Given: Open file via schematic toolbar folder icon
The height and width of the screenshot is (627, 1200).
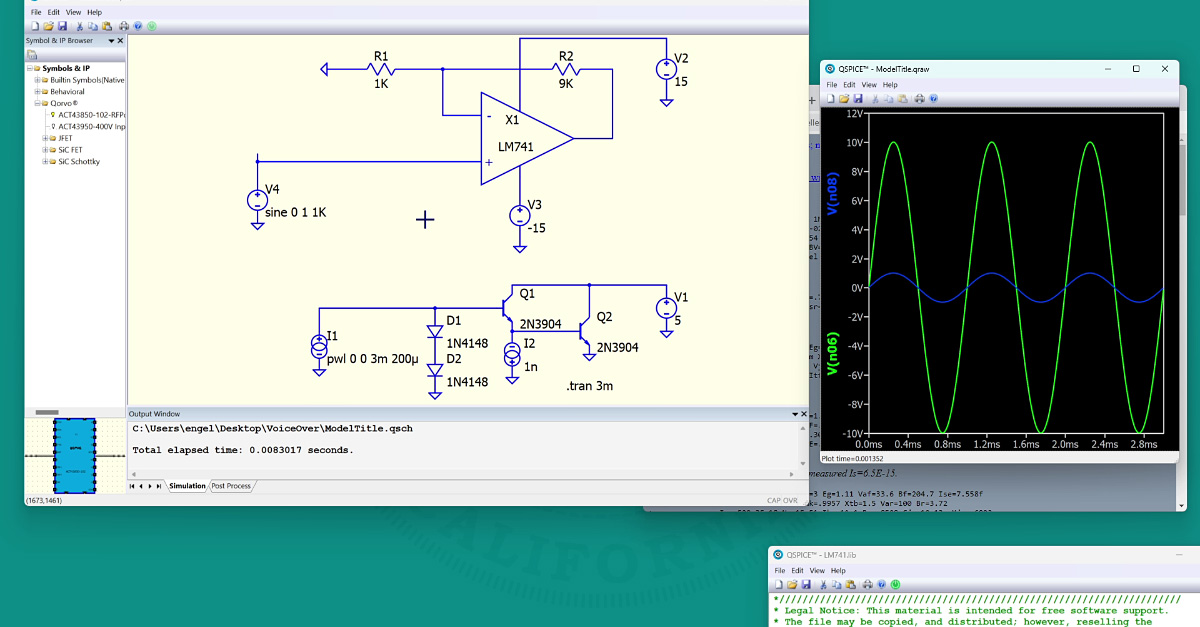Looking at the screenshot, I should click(x=49, y=26).
